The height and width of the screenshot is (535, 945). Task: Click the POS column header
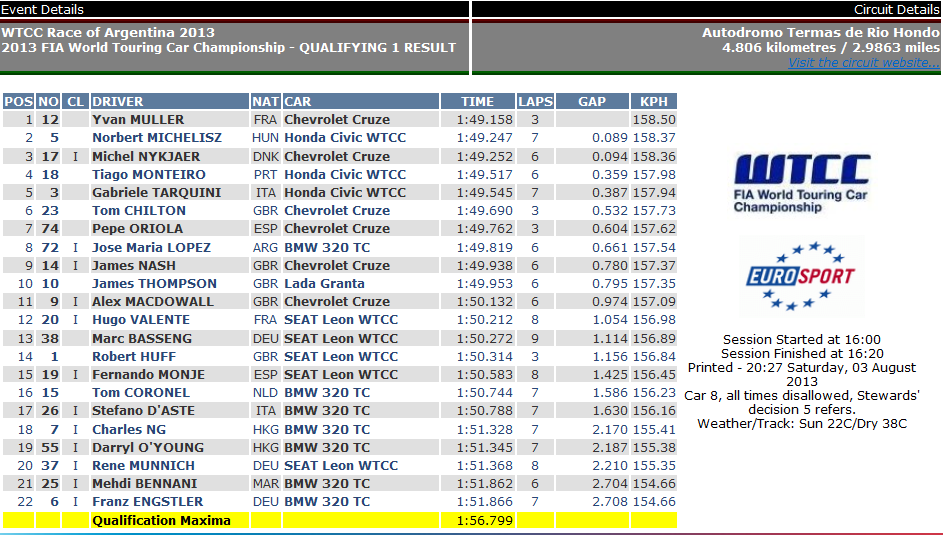pos(18,101)
